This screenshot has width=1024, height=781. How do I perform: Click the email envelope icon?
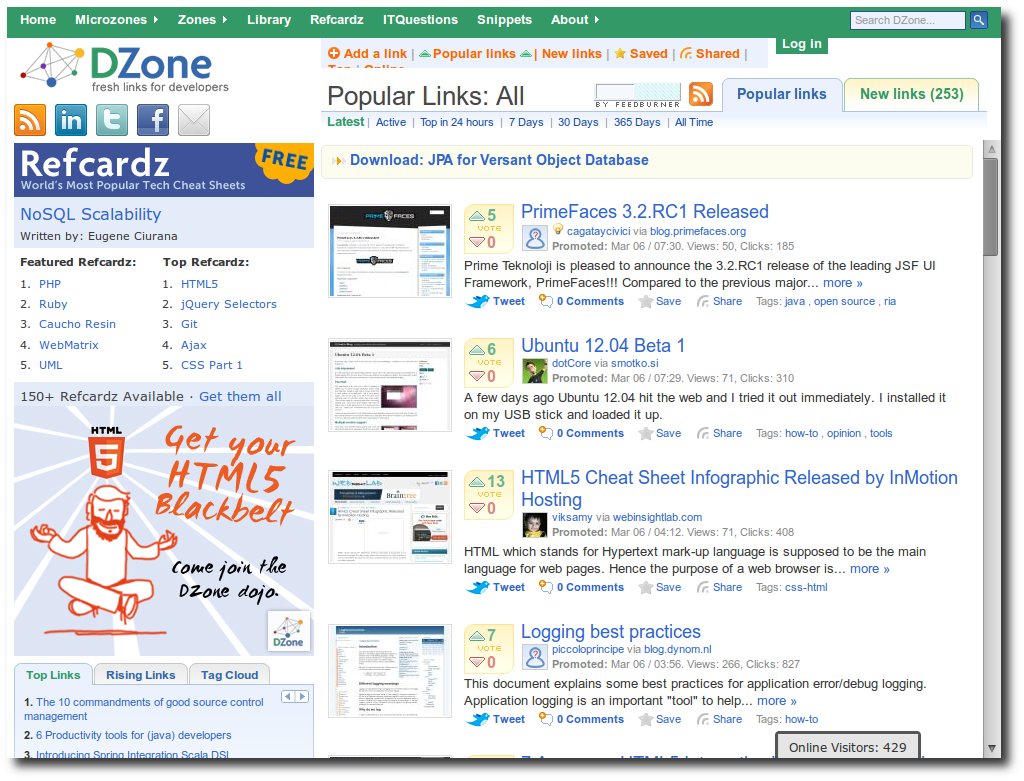coord(194,120)
